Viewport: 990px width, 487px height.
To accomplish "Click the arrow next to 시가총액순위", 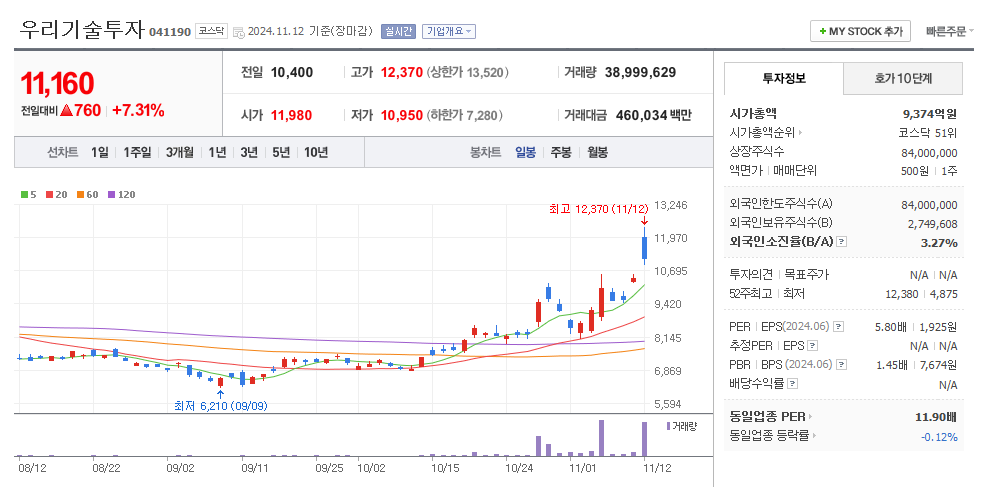I will (801, 133).
